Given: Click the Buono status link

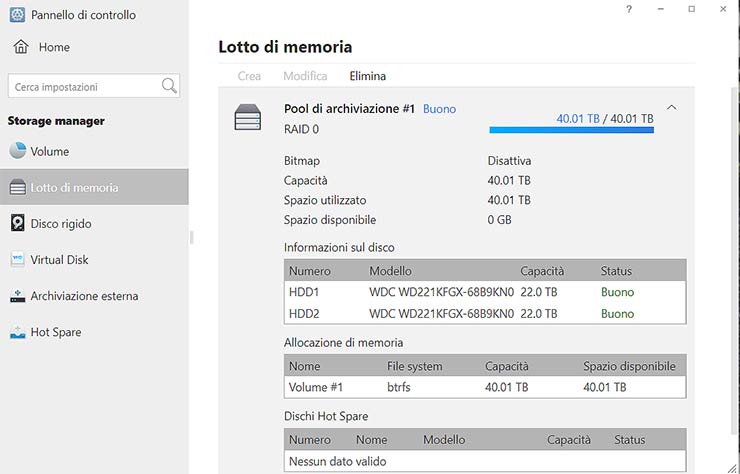Looking at the screenshot, I should click(x=439, y=108).
